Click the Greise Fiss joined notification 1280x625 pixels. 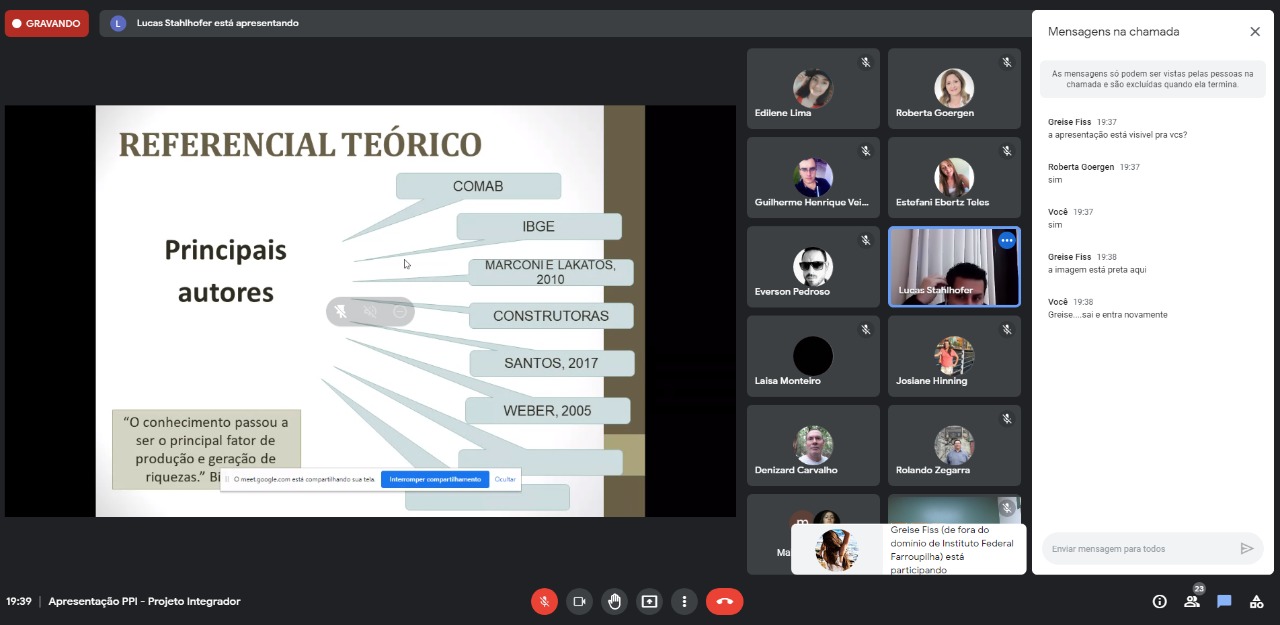[x=908, y=549]
